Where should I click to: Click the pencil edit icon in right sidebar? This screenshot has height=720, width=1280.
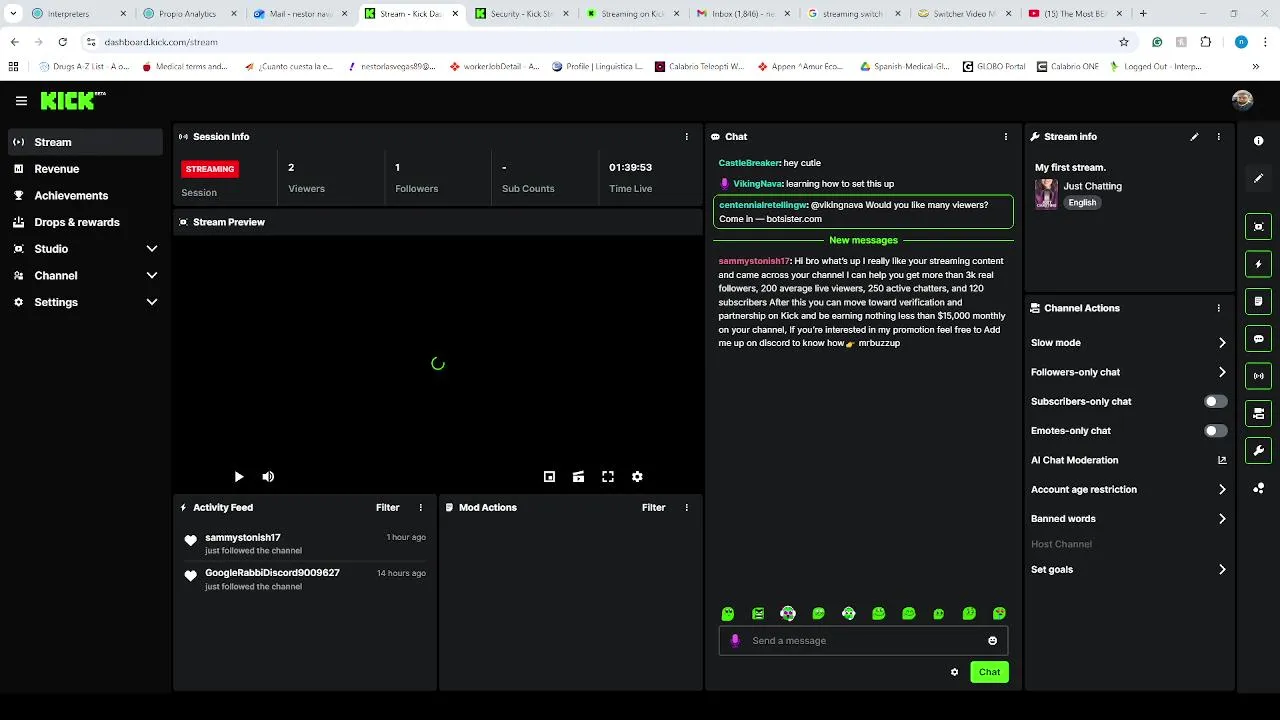point(1258,178)
